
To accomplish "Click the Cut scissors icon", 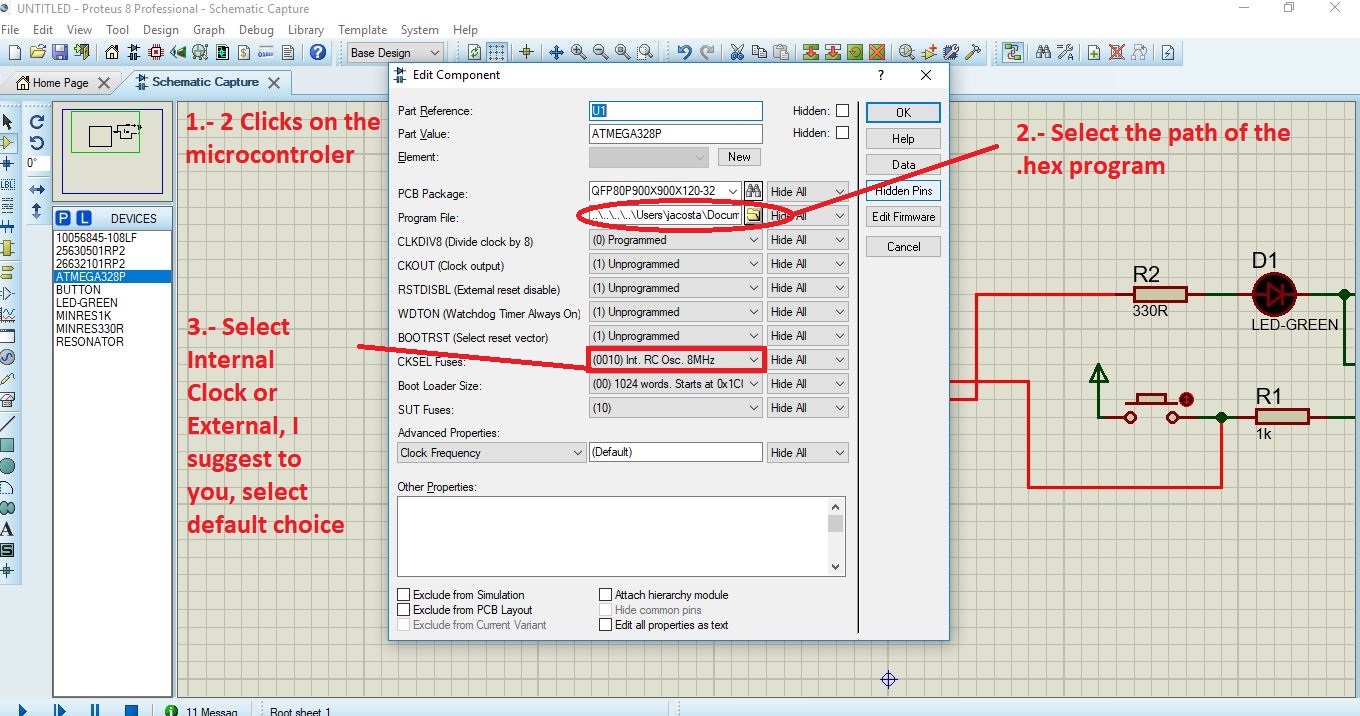I will pyautogui.click(x=738, y=52).
